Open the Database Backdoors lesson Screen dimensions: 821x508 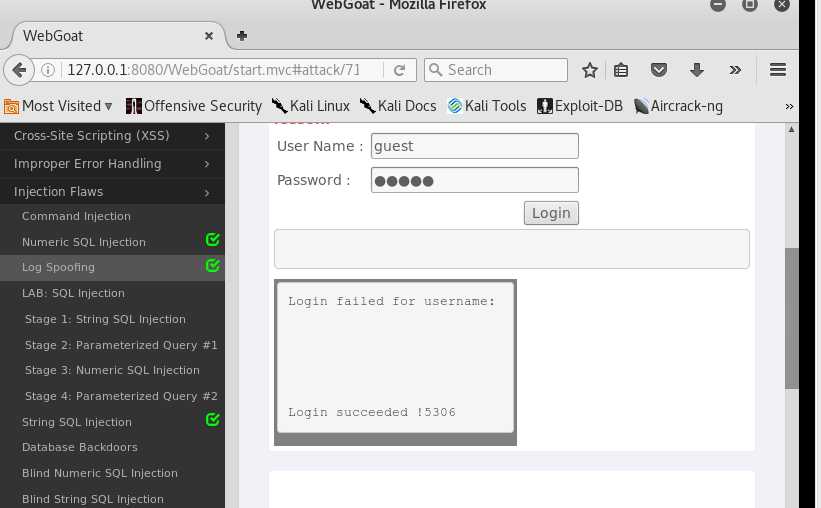tap(80, 447)
